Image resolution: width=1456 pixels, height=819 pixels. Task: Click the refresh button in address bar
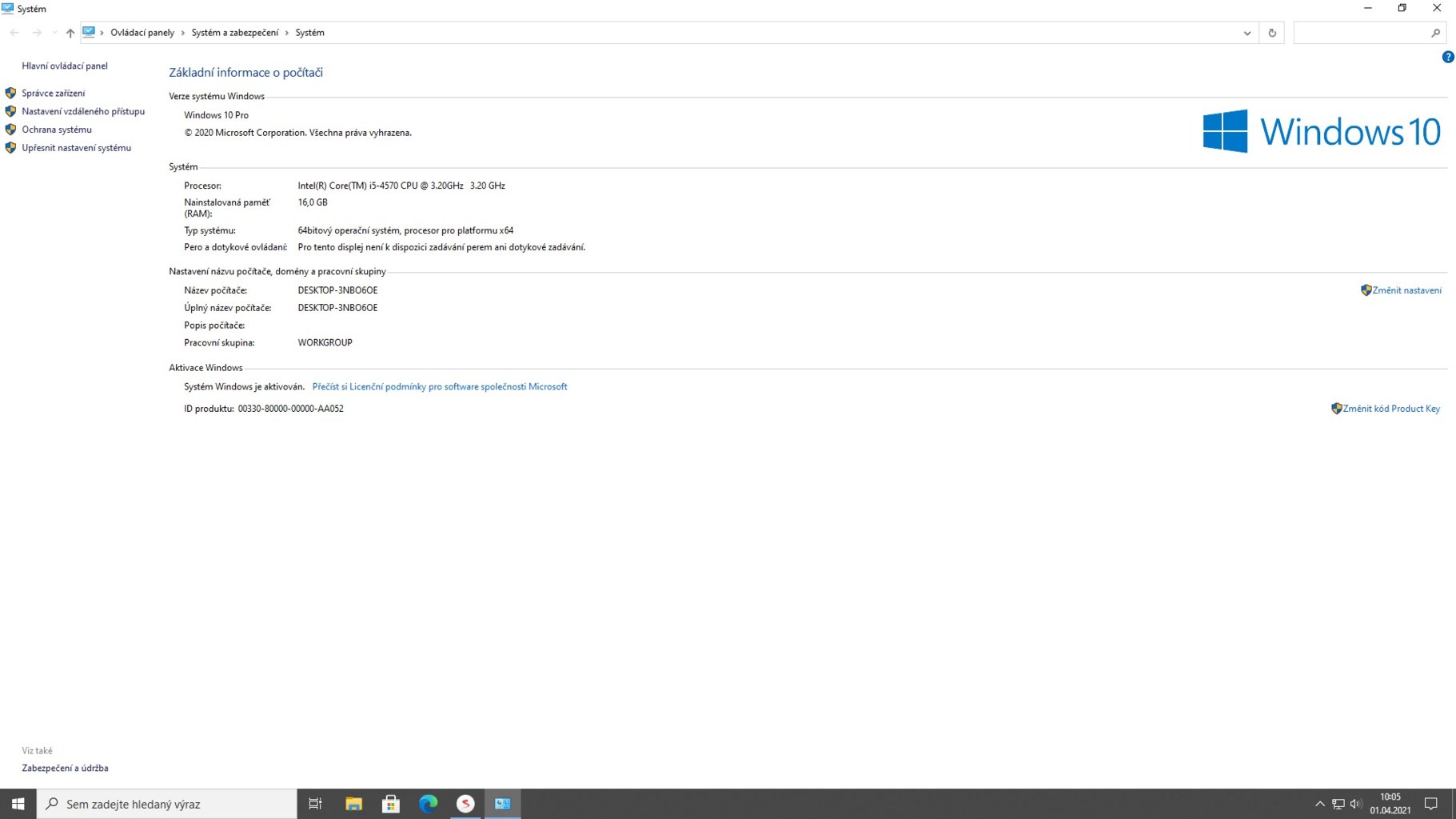click(1272, 33)
